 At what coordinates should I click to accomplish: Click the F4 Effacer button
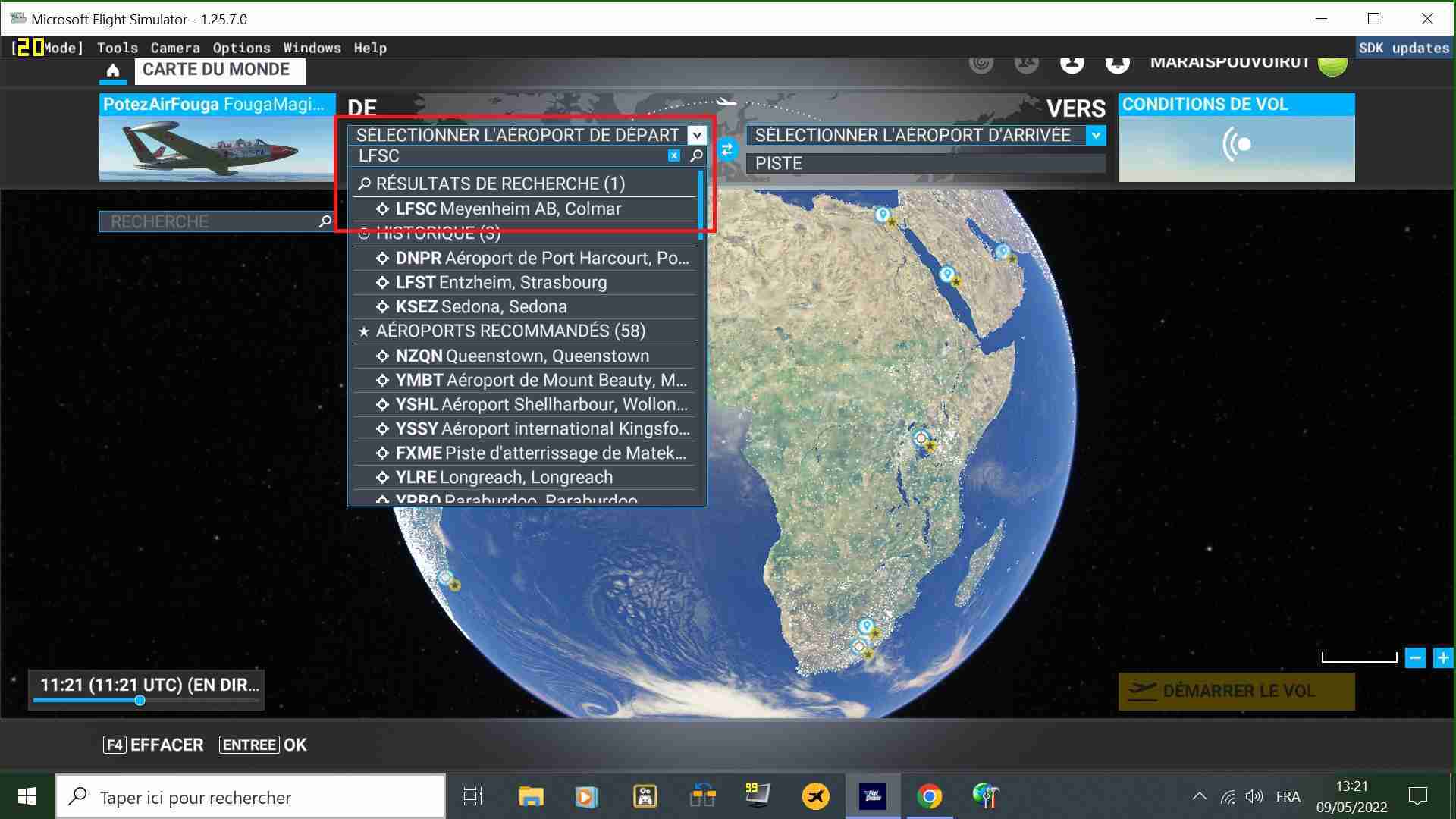(154, 745)
